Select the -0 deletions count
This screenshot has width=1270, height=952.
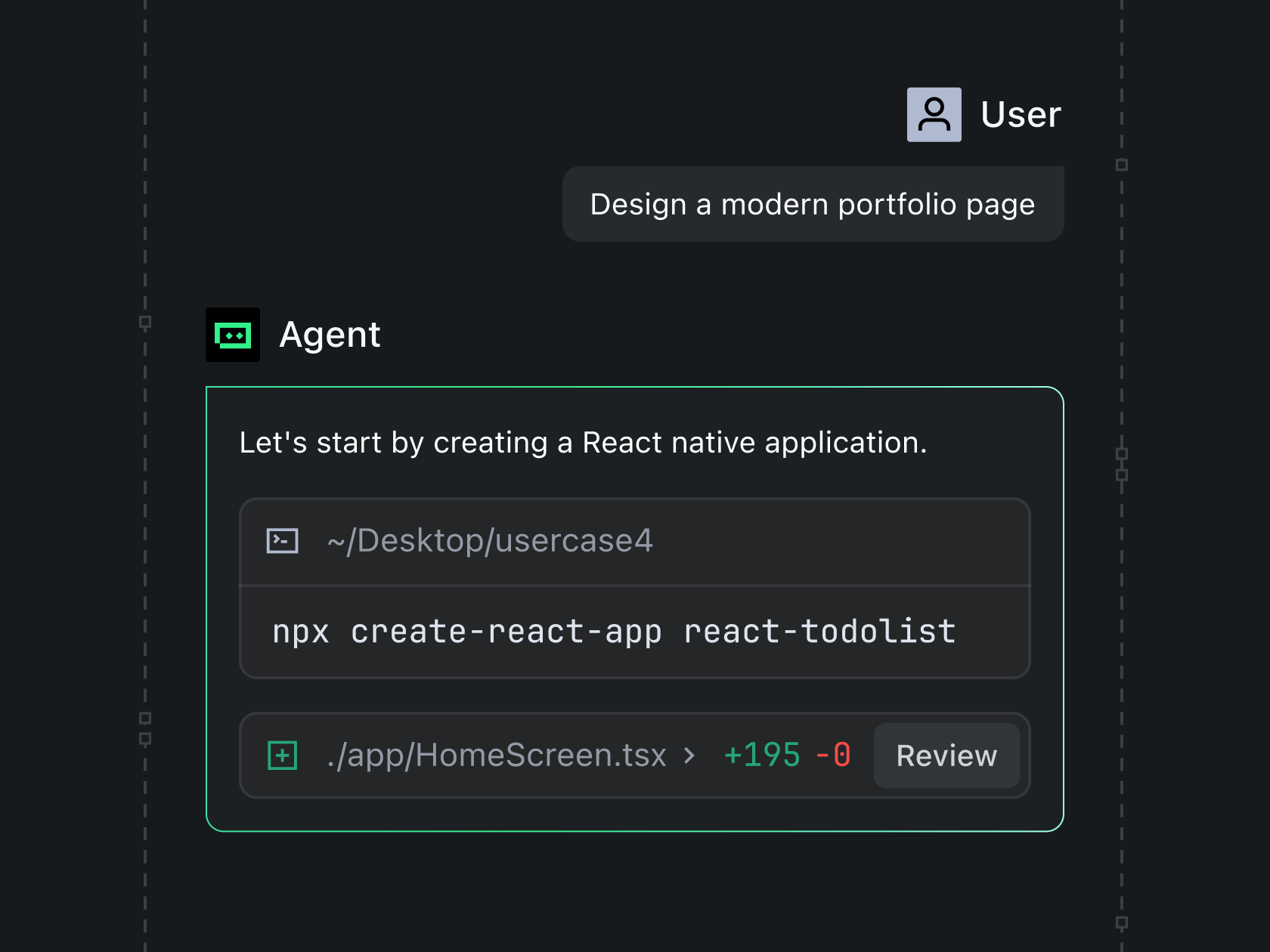833,756
